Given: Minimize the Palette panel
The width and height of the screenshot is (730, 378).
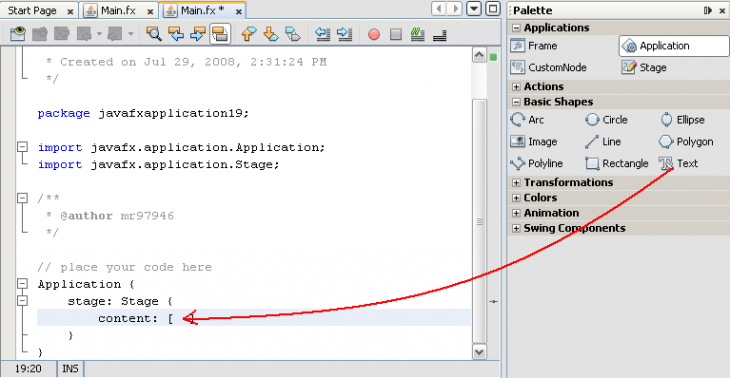Looking at the screenshot, I should (x=707, y=10).
